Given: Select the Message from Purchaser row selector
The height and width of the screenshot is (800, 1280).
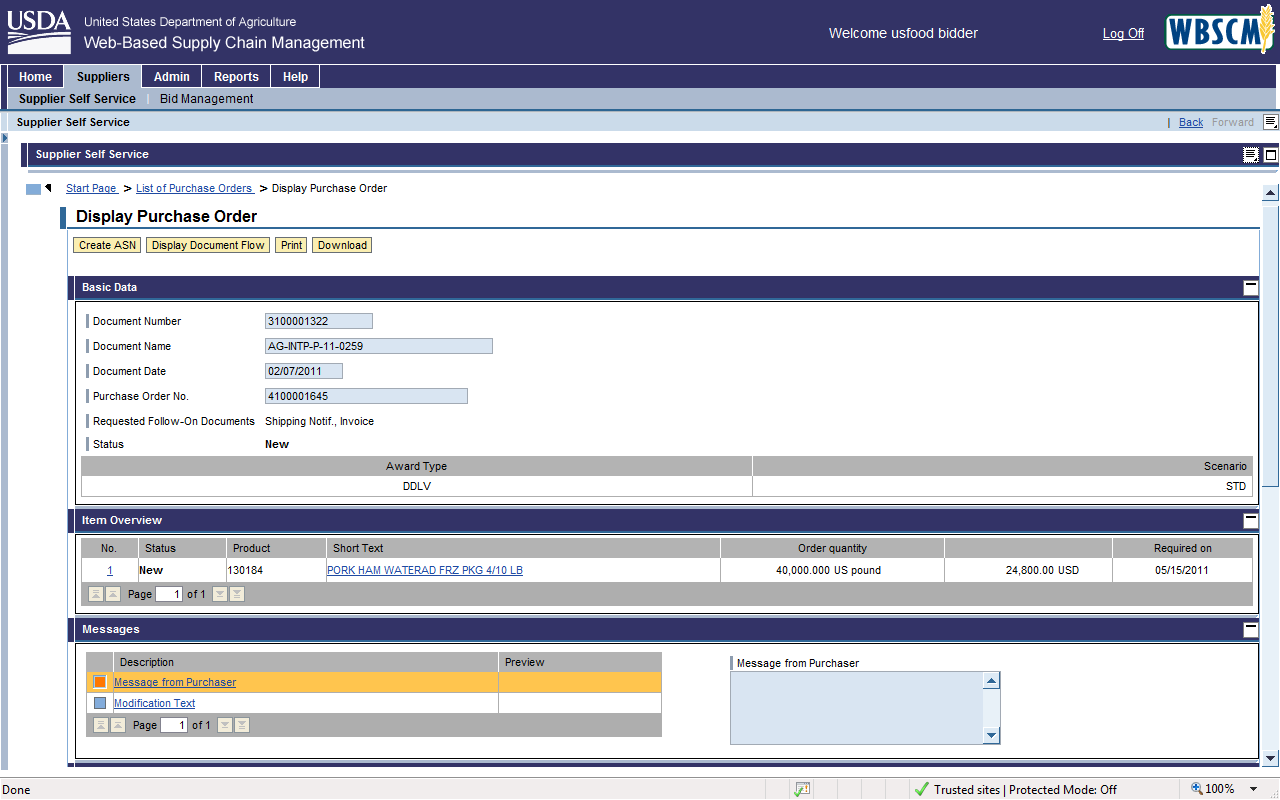Looking at the screenshot, I should coord(100,682).
